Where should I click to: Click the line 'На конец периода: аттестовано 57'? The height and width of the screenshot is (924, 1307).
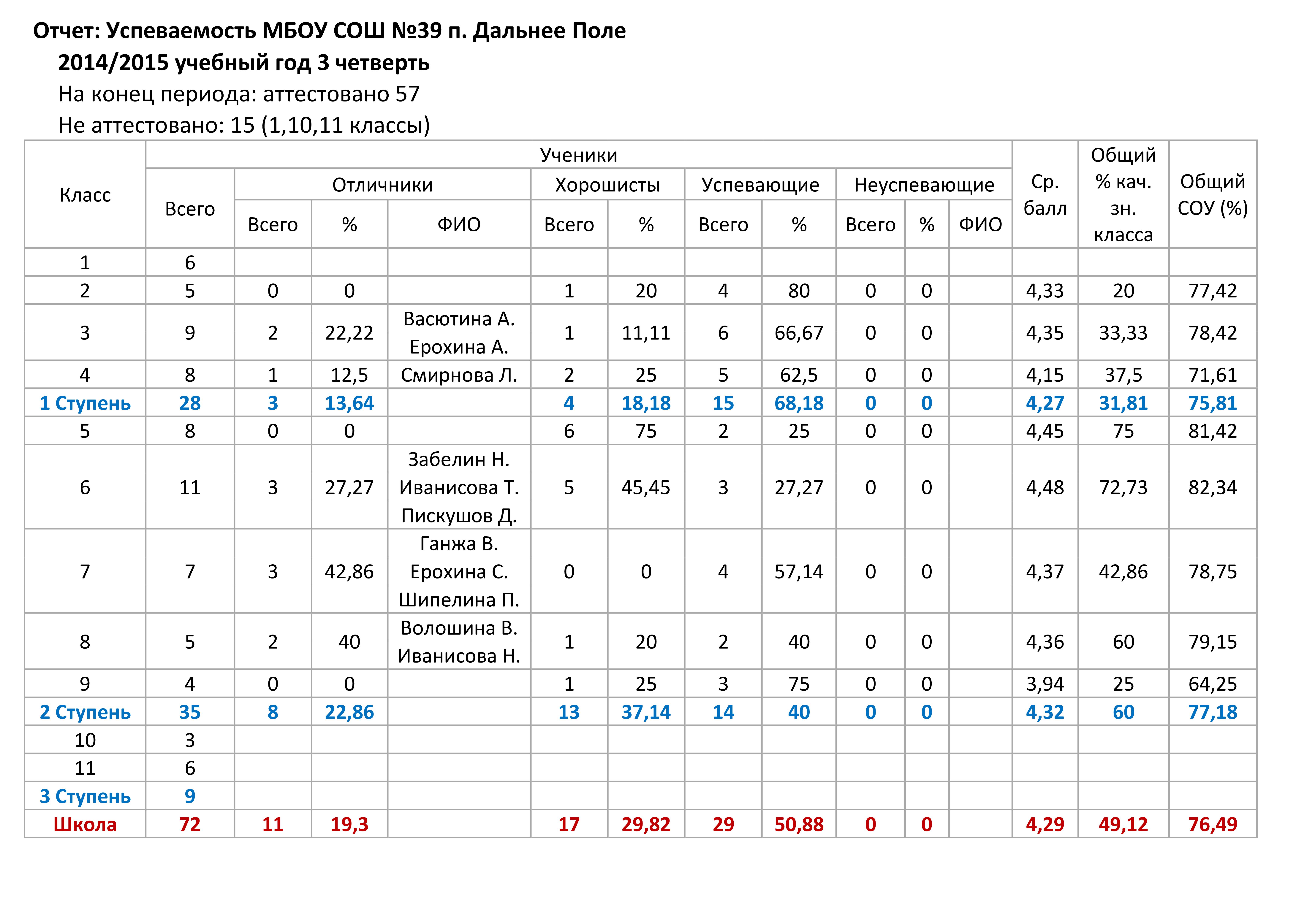click(239, 94)
